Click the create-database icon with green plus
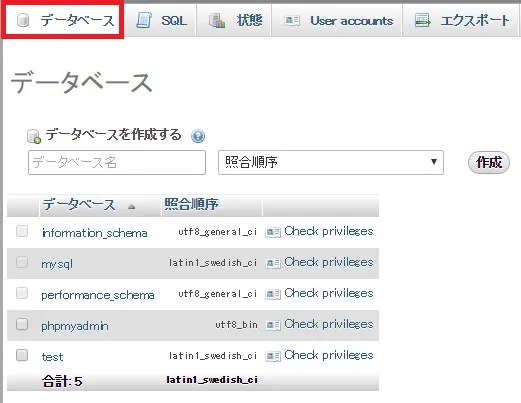Screen dimensions: 521x403 point(34,136)
